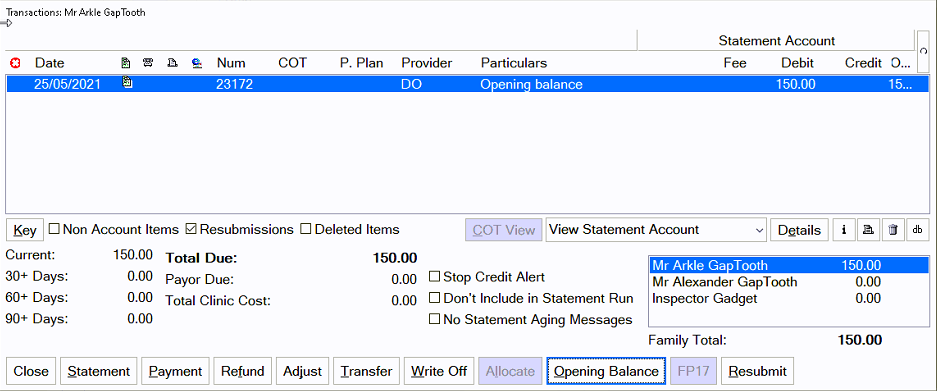This screenshot has width=937, height=391.
Task: Uncheck the Resubmissions checkbox
Action: (191, 229)
